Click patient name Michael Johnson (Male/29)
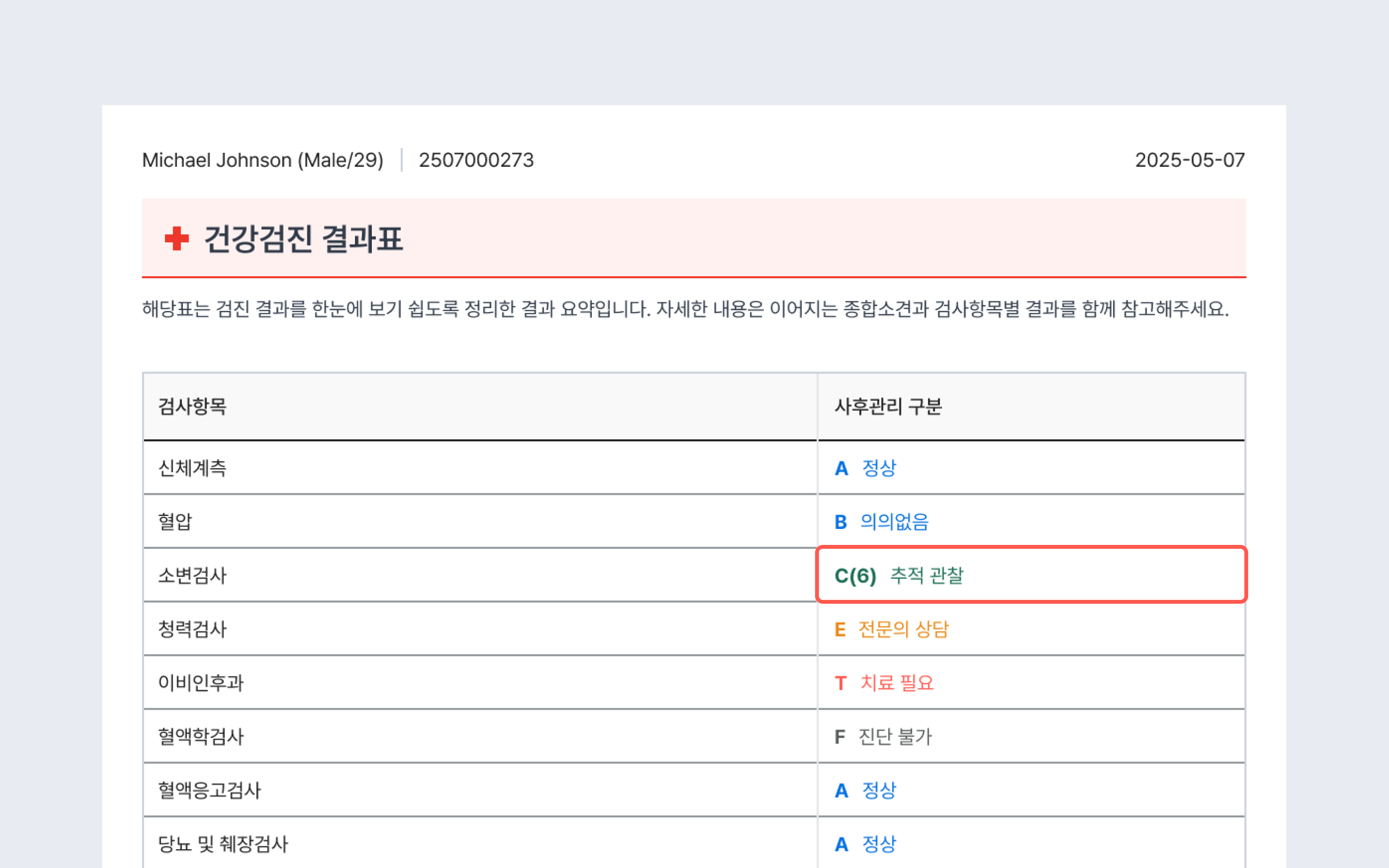This screenshot has width=1389, height=868. coord(262,160)
